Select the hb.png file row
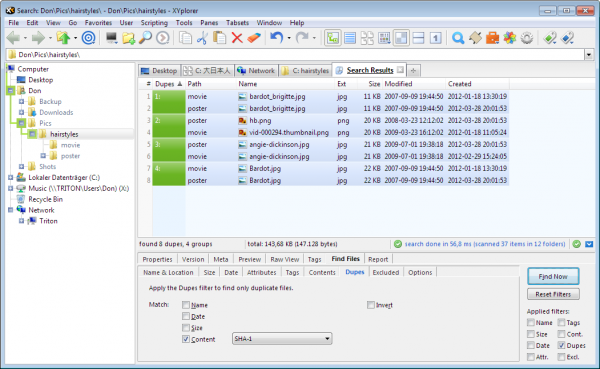Screen dimensions: 600x369 331,120
